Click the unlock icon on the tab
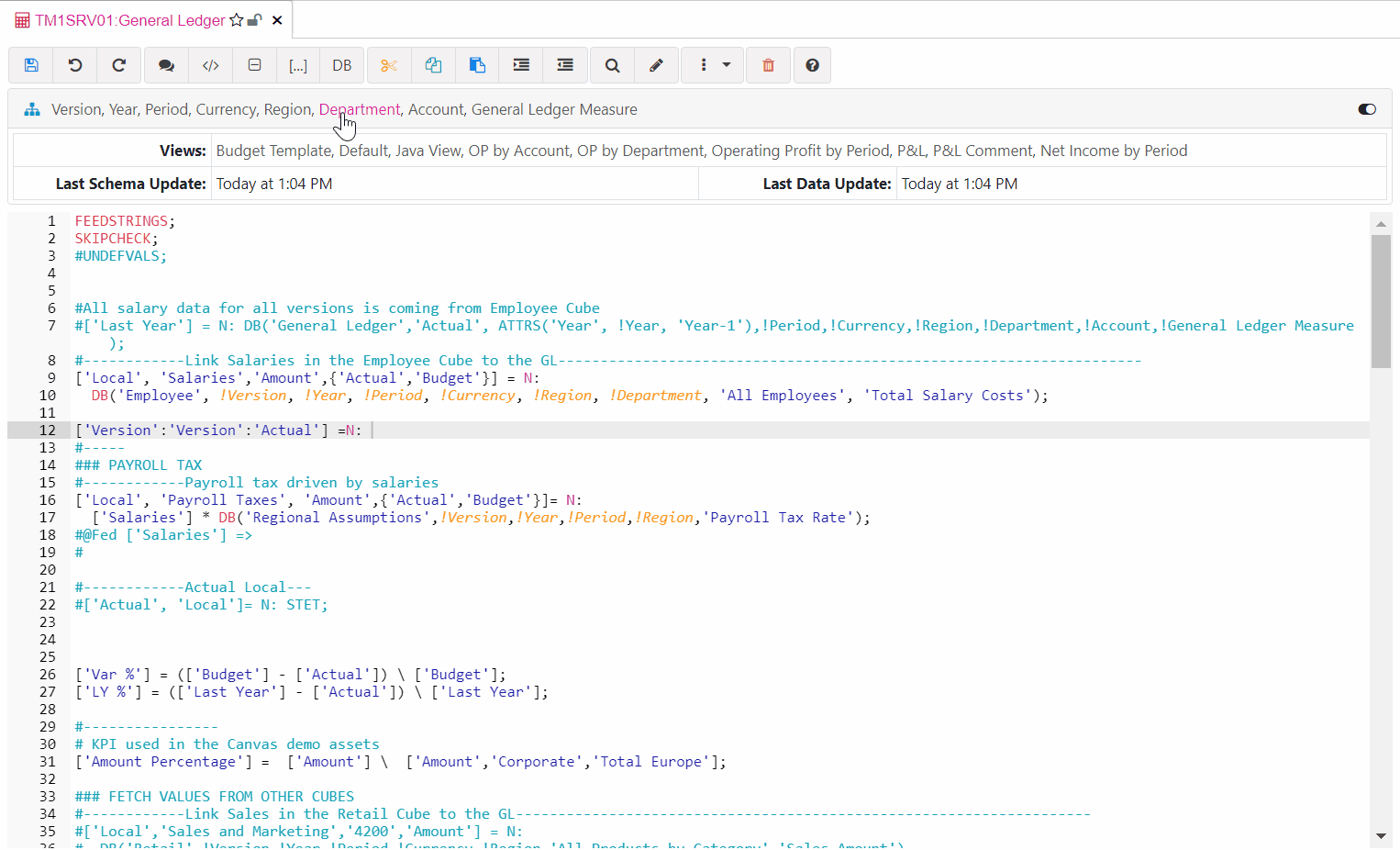Image resolution: width=1400 pixels, height=850 pixels. coord(253,18)
